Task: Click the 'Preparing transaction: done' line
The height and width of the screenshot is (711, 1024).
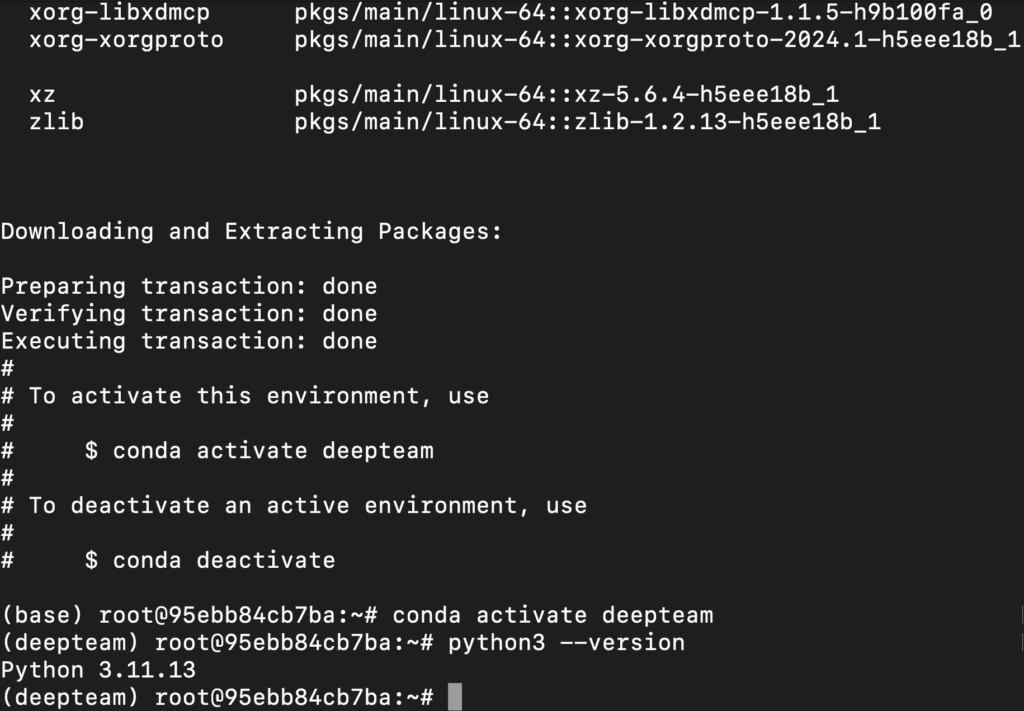Action: 189,286
